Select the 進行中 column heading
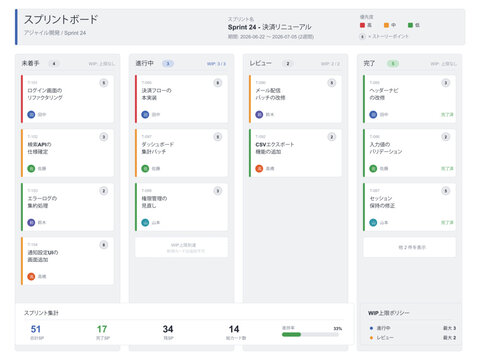The image size is (480, 360). [x=144, y=63]
